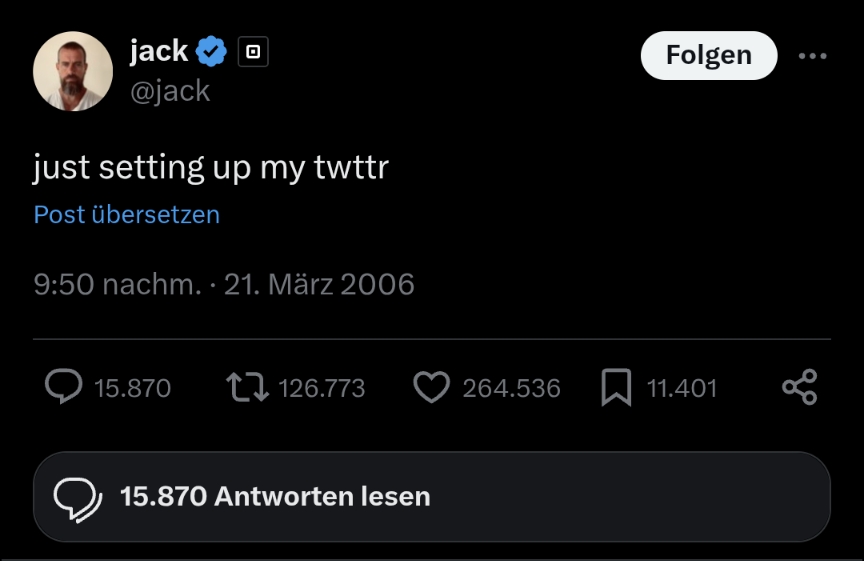This screenshot has width=864, height=561.
Task: Click the @jack handle
Action: (x=170, y=91)
